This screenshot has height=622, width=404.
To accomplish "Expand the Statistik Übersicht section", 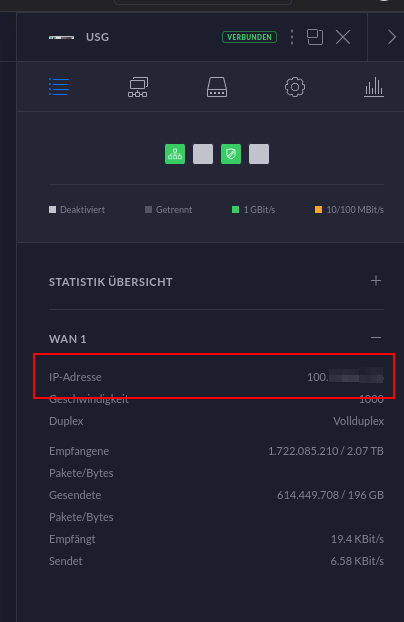I will coord(376,281).
